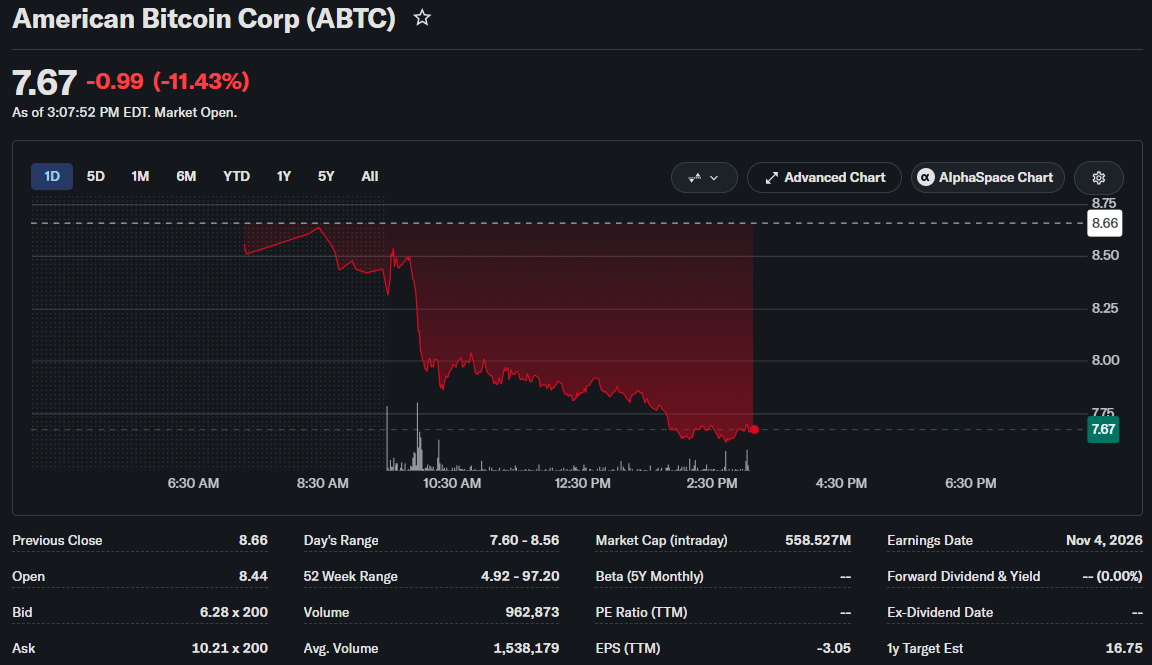The height and width of the screenshot is (665, 1152).
Task: Click the Bid value 6.28 x 200
Action: tap(234, 612)
